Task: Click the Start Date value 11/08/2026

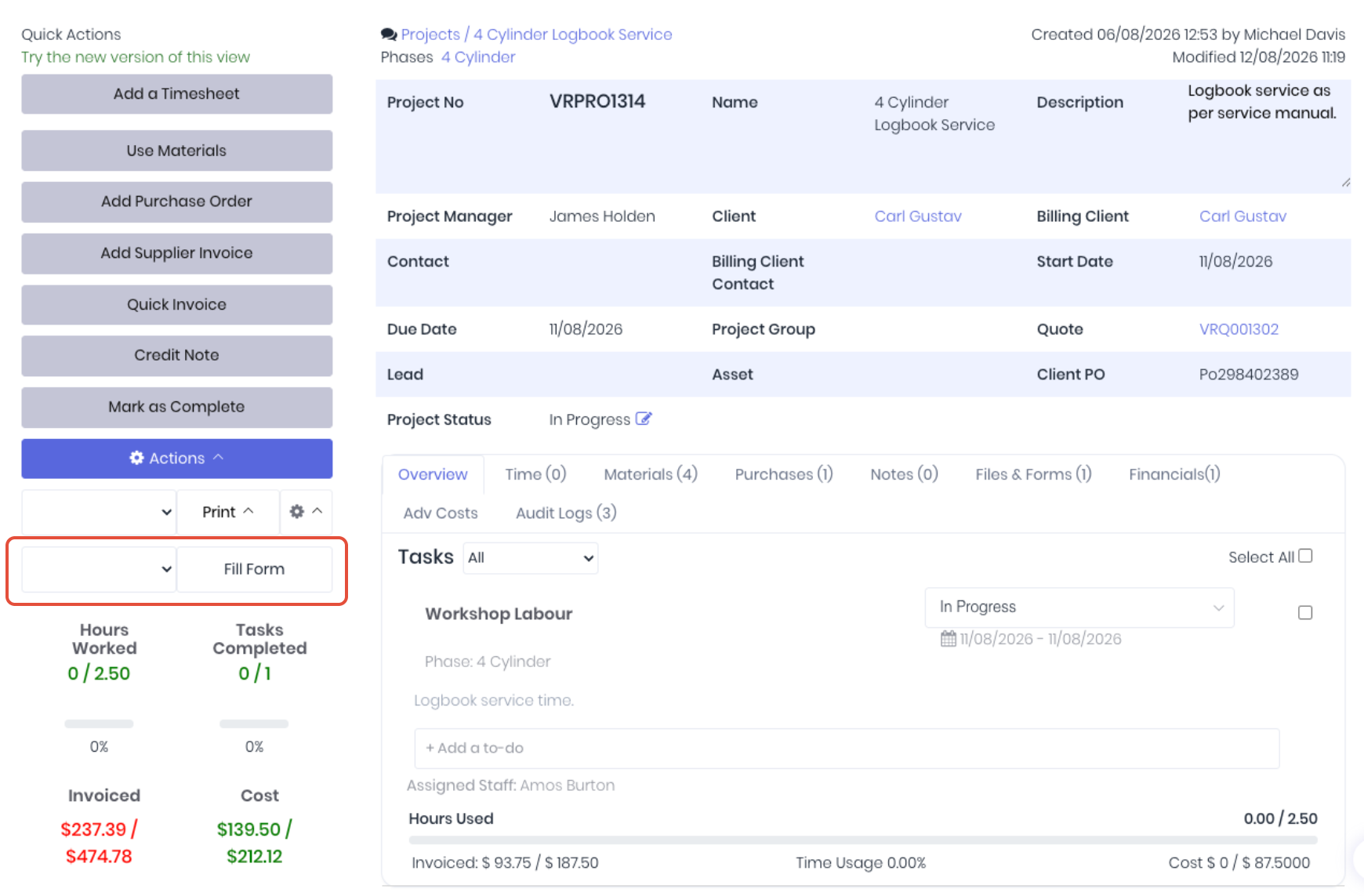Action: point(1236,262)
